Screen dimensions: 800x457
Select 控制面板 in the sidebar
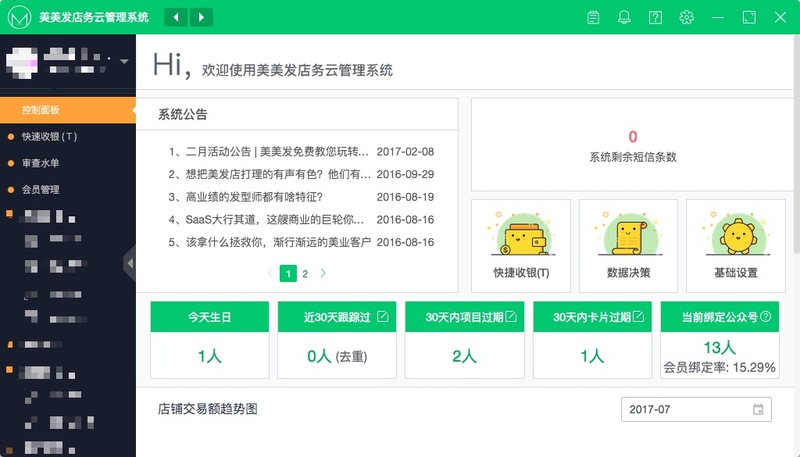pyautogui.click(x=68, y=110)
